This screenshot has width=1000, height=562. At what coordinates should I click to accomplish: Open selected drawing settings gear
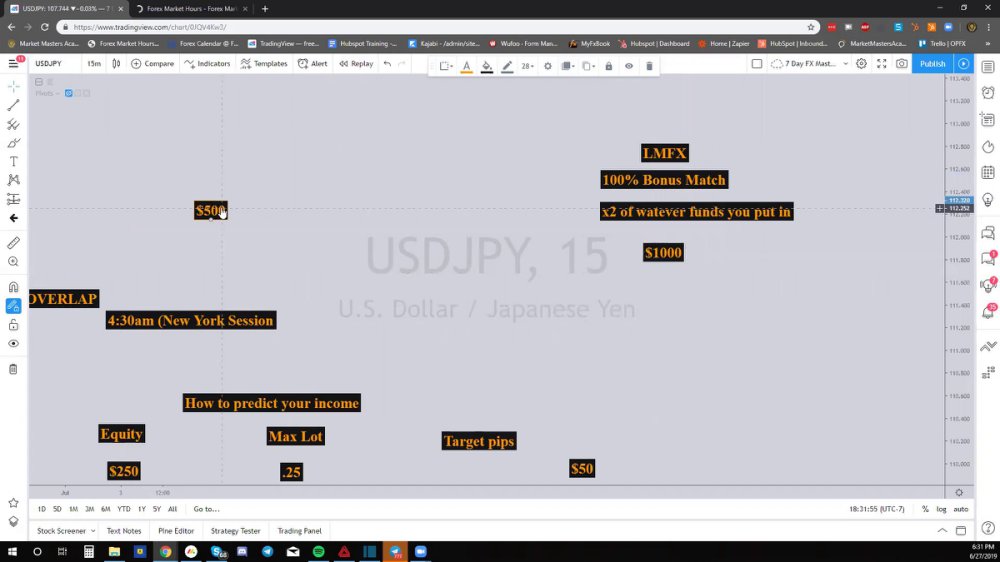(548, 66)
